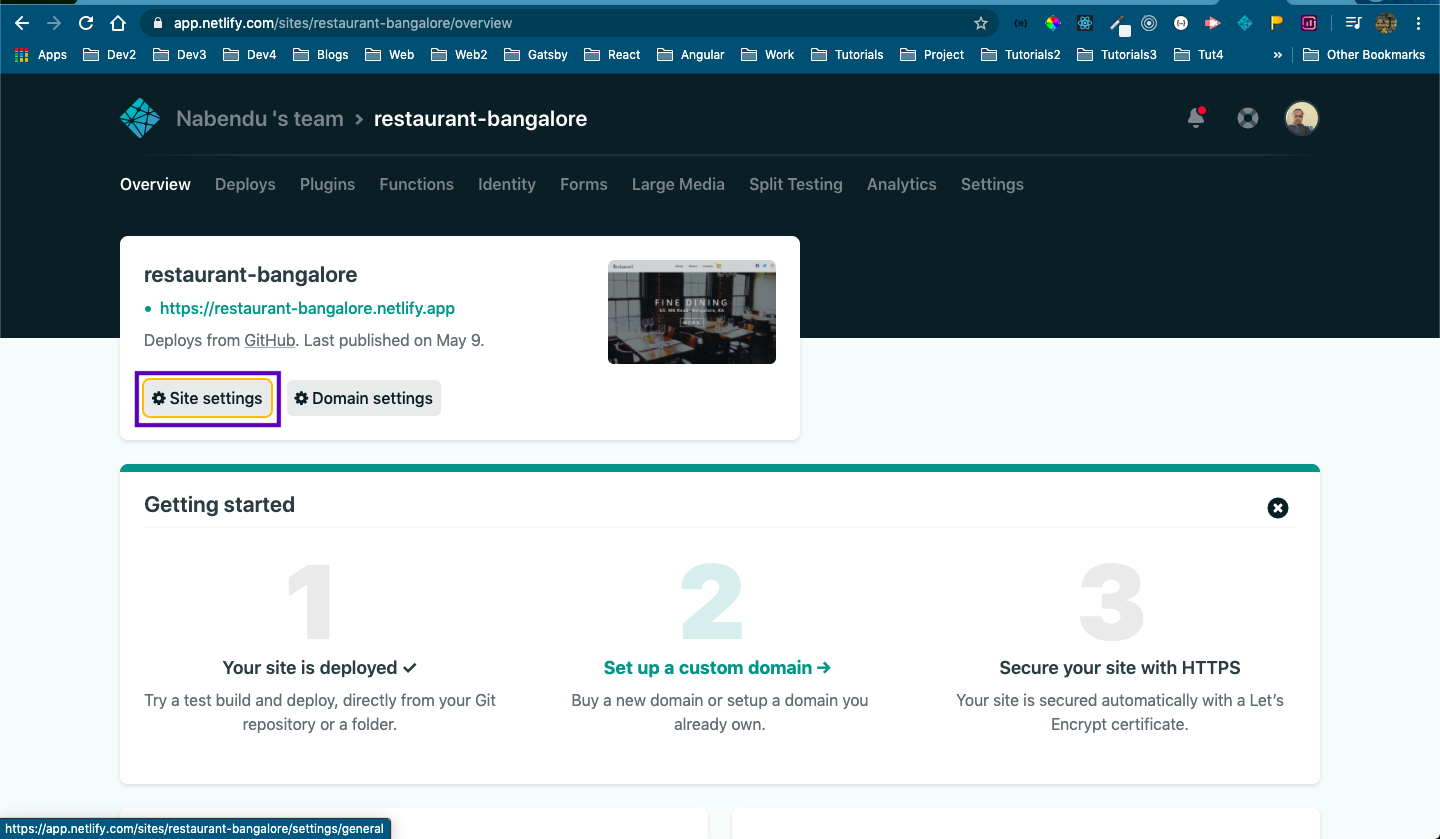
Task: Open the Forms tab
Action: (584, 184)
